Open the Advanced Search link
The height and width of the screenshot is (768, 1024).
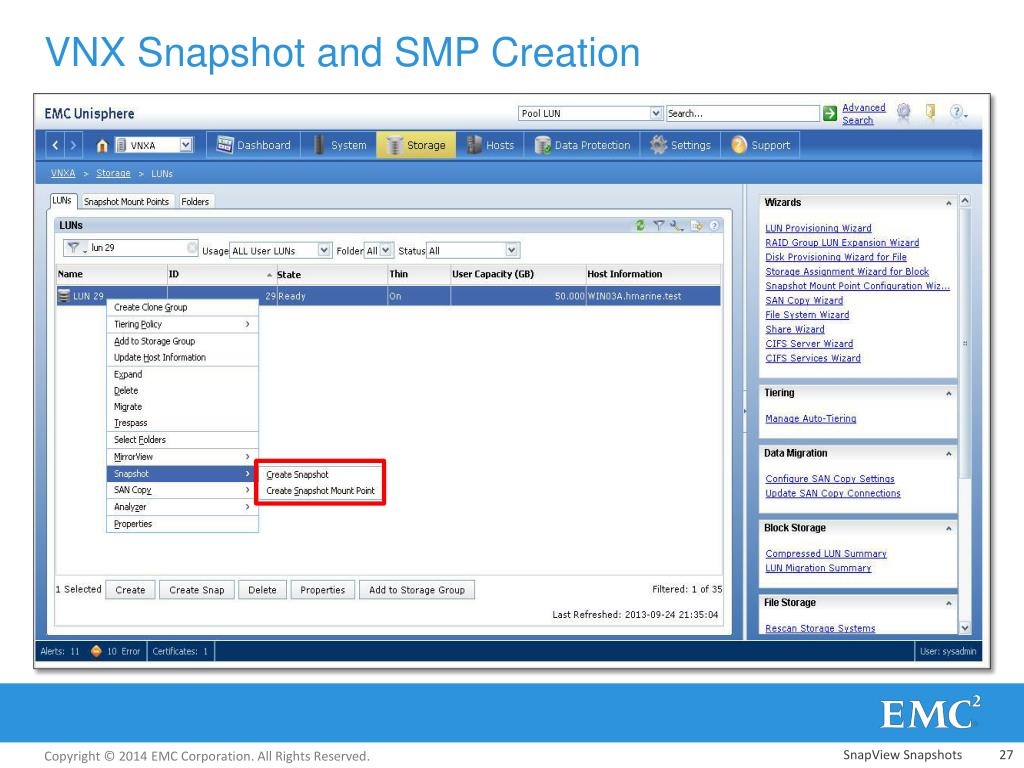click(x=863, y=114)
